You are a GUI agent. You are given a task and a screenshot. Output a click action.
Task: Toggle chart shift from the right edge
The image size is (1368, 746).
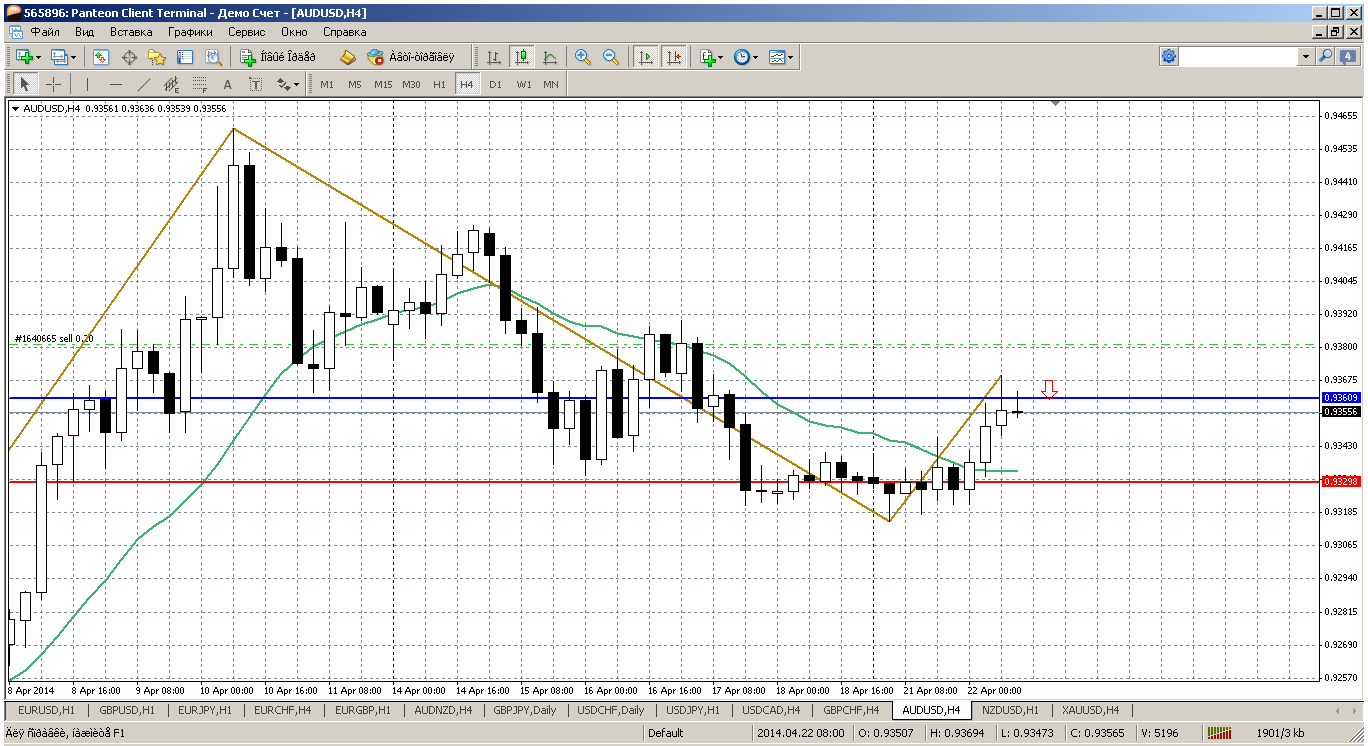click(674, 57)
